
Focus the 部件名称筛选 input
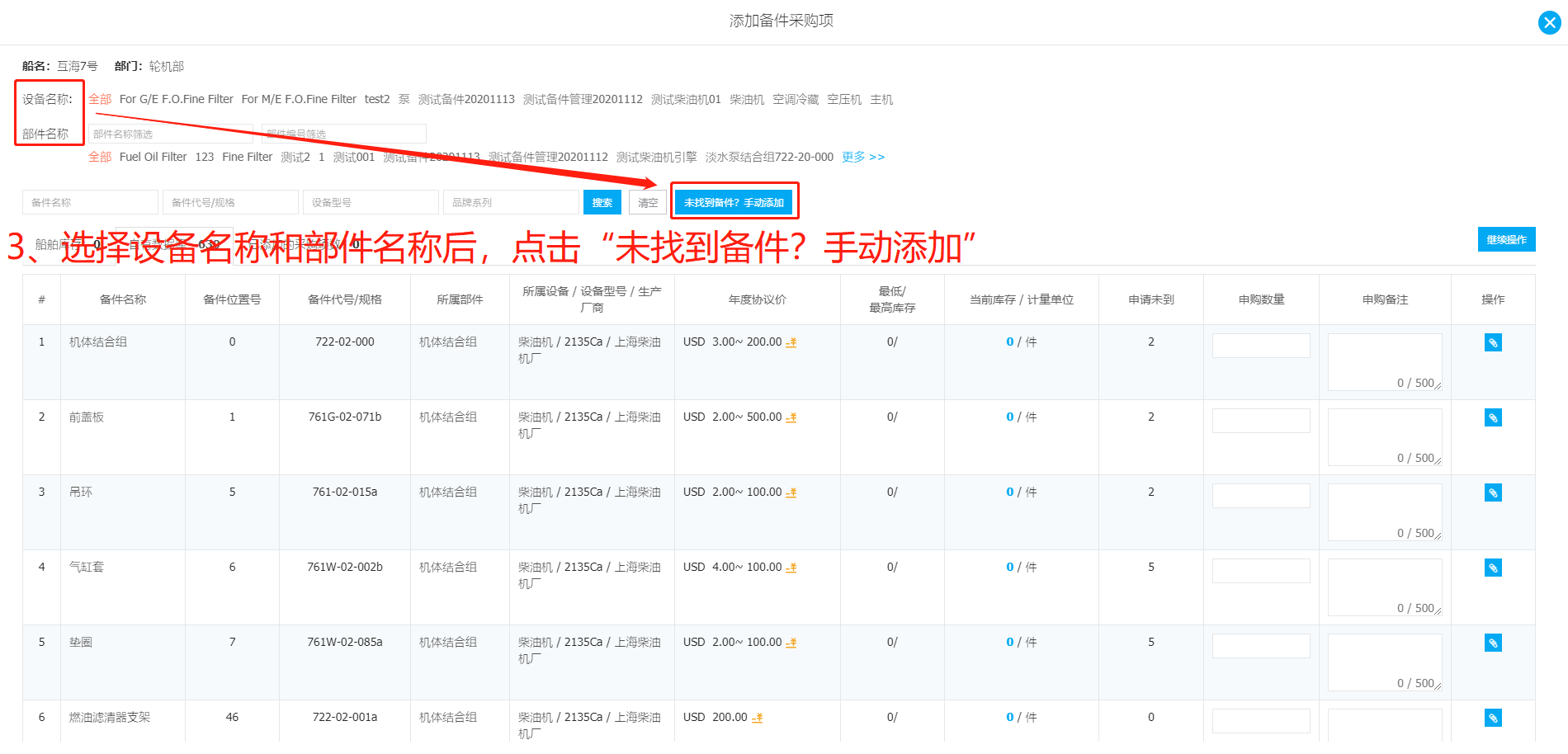click(171, 134)
